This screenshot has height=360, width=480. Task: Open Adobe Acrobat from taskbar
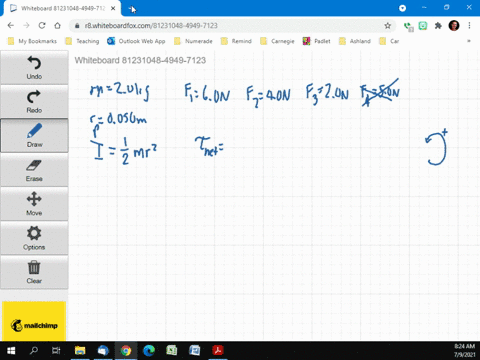(x=218, y=351)
